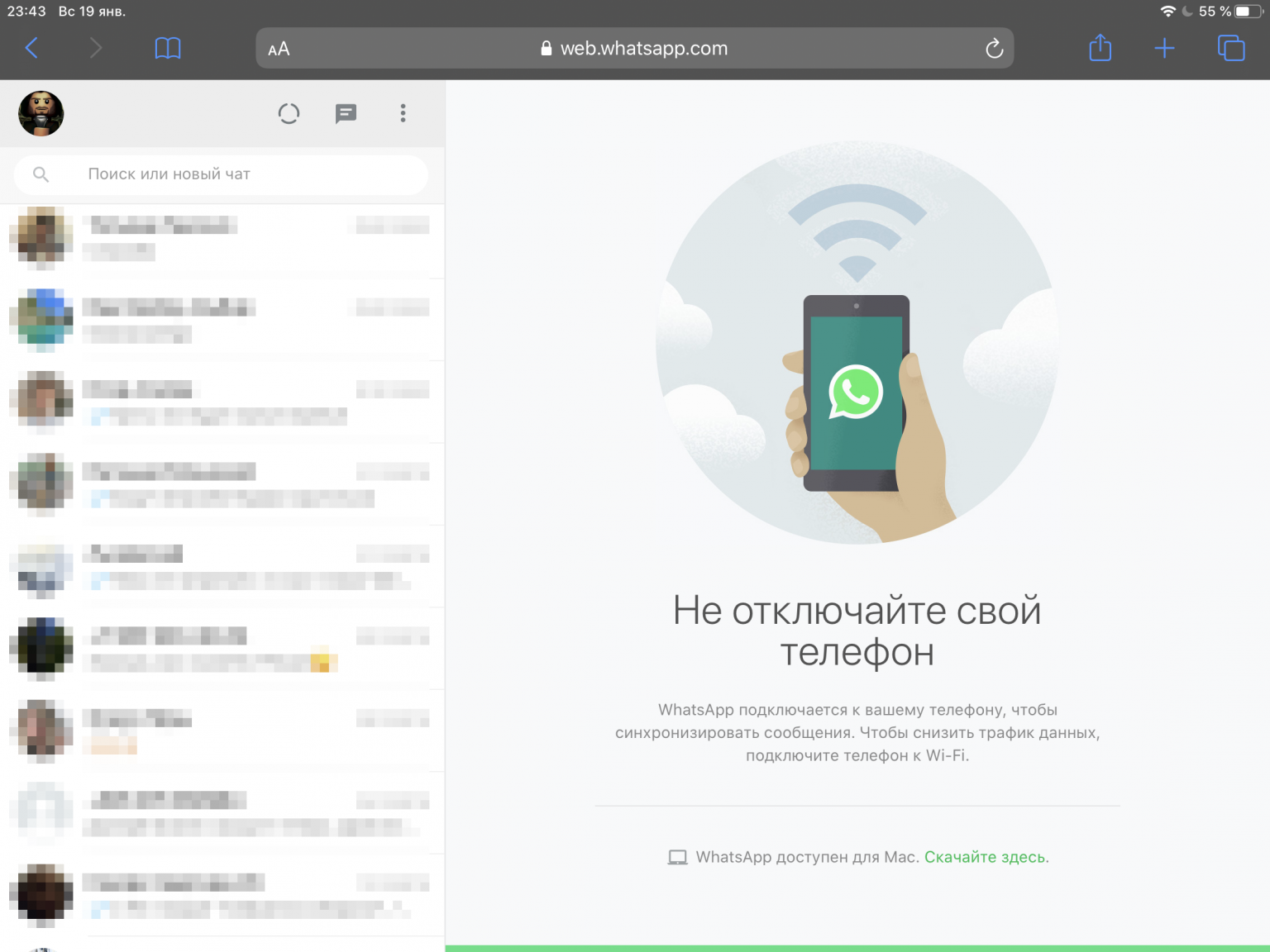Tap the Wi-Fi icon in the status bar
The width and height of the screenshot is (1270, 952).
(1167, 12)
